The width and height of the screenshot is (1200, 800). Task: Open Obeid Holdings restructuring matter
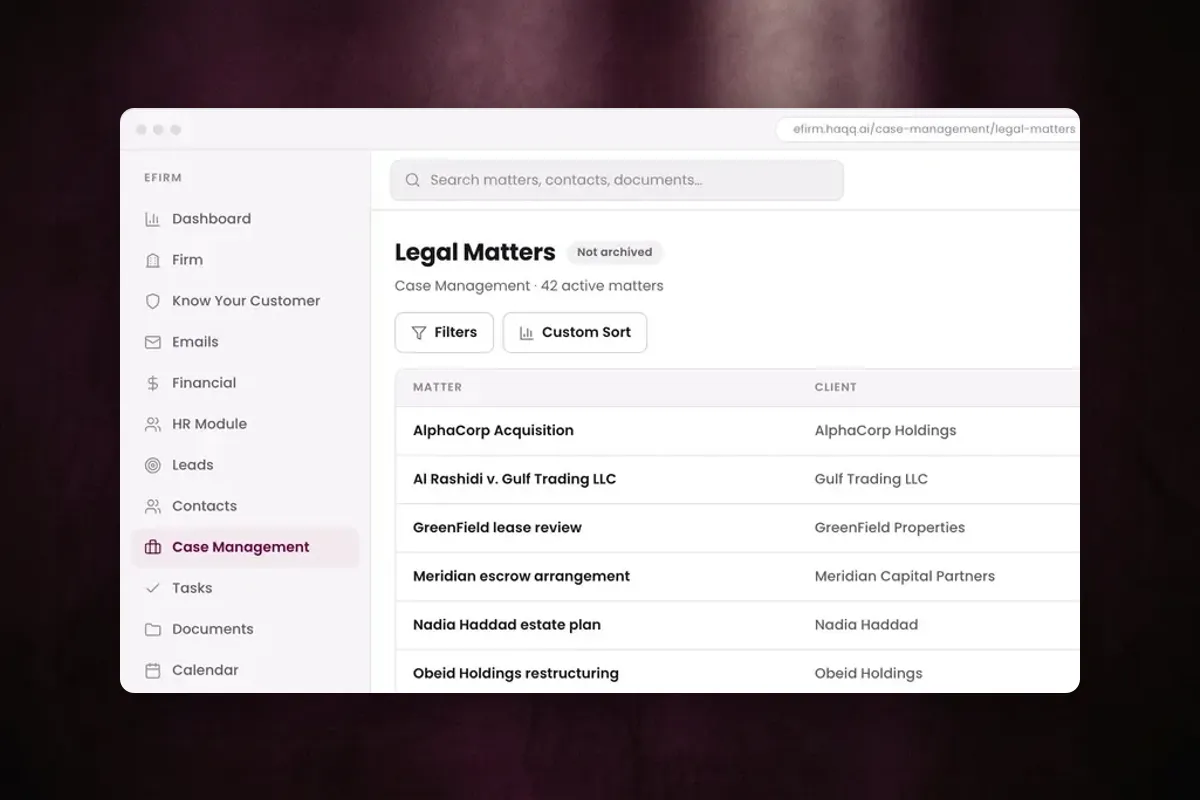516,673
